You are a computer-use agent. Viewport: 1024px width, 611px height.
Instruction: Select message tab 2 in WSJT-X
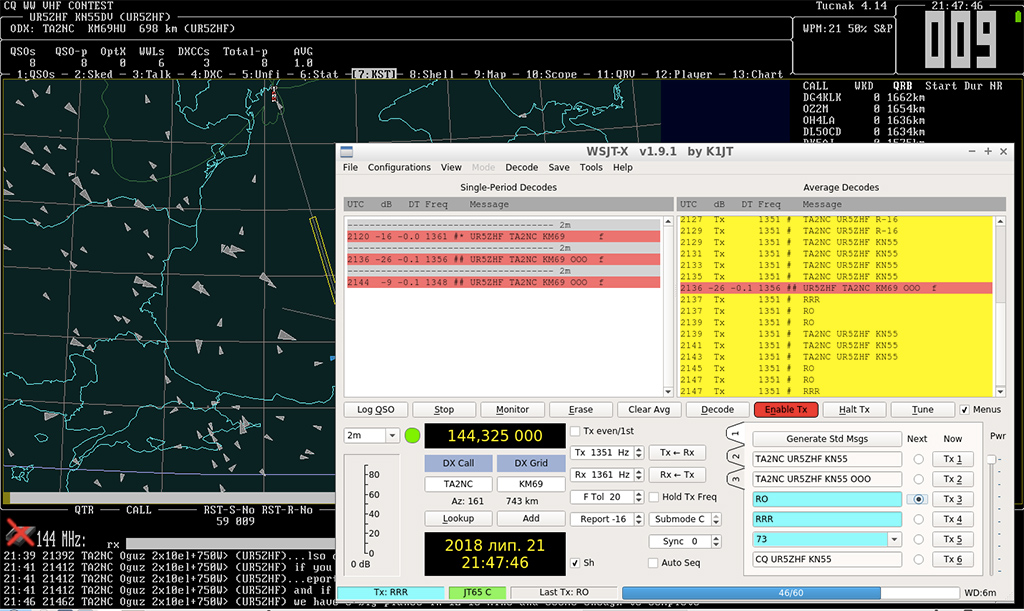(735, 456)
